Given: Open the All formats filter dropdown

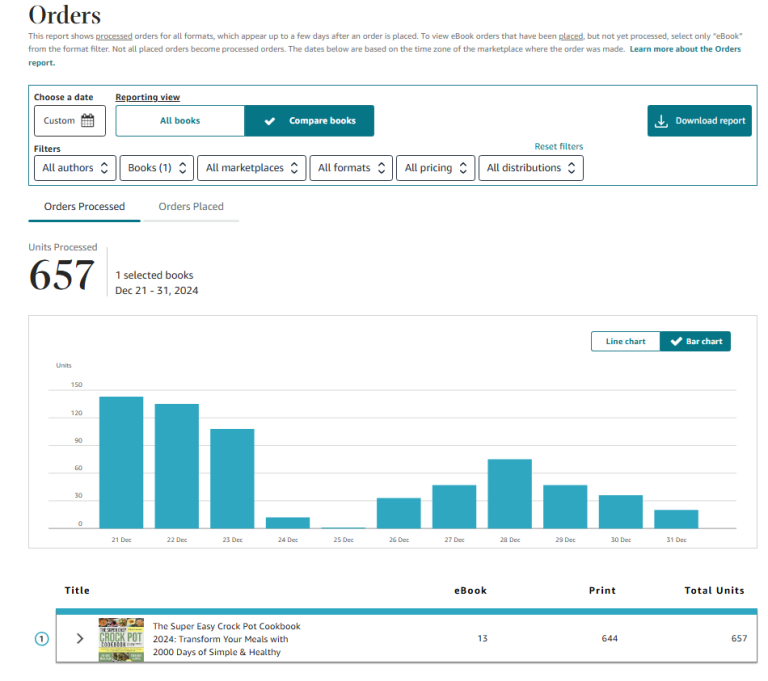Looking at the screenshot, I should 350,168.
